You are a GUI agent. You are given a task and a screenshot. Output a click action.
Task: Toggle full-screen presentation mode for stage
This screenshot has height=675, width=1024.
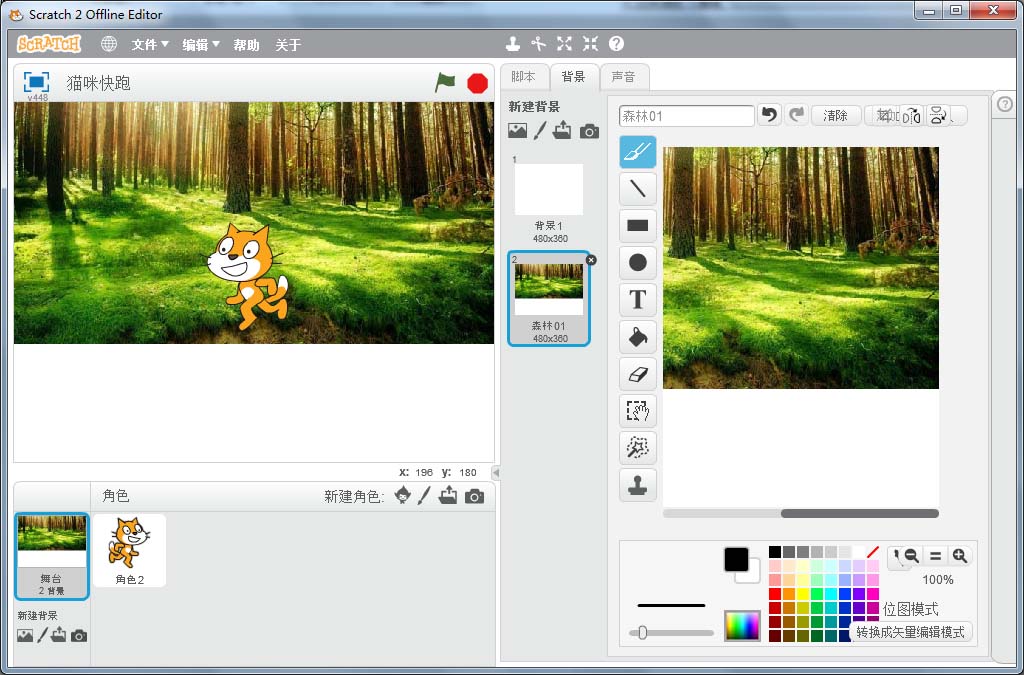coord(36,82)
